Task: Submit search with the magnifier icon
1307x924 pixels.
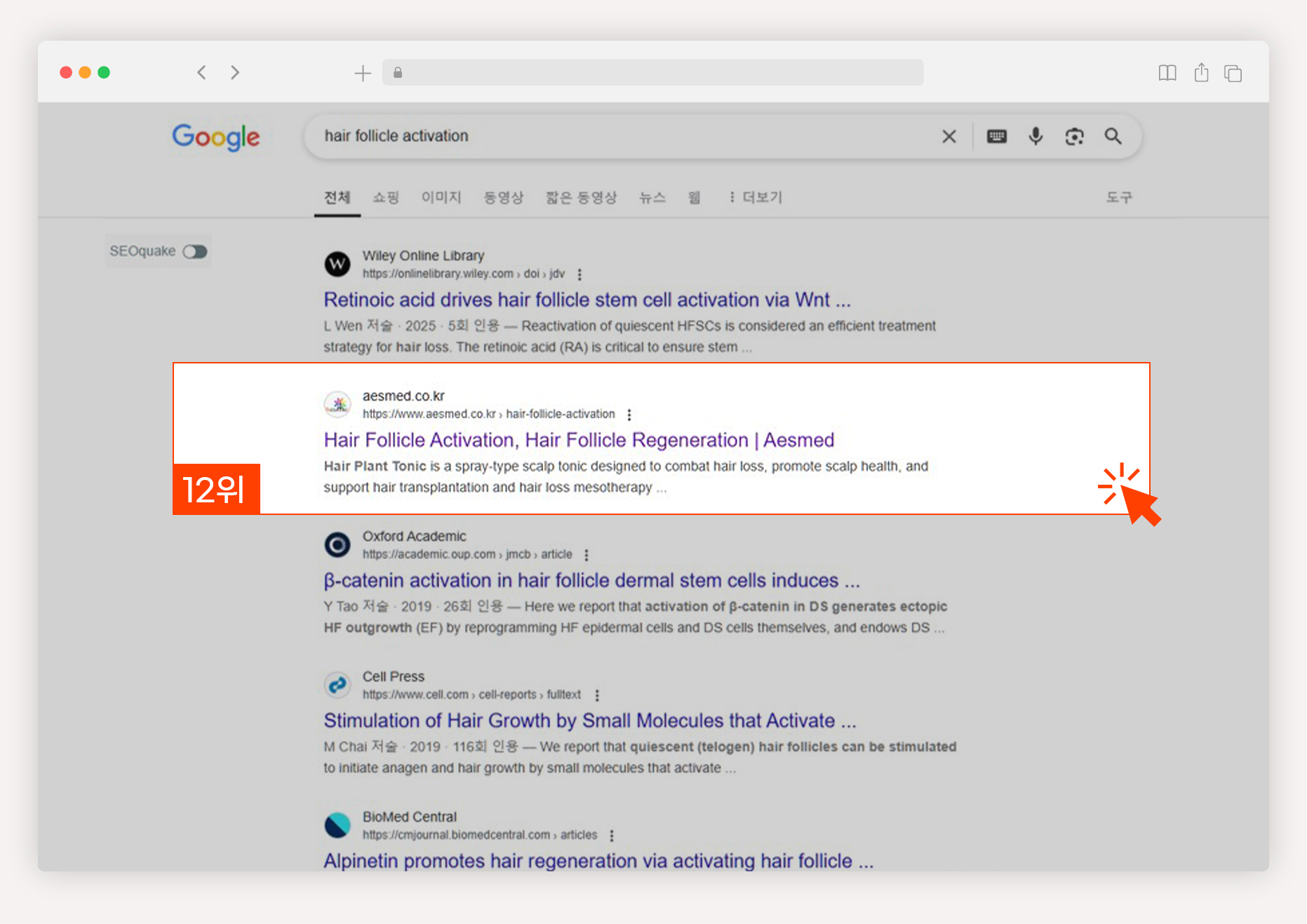Action: 1113,136
